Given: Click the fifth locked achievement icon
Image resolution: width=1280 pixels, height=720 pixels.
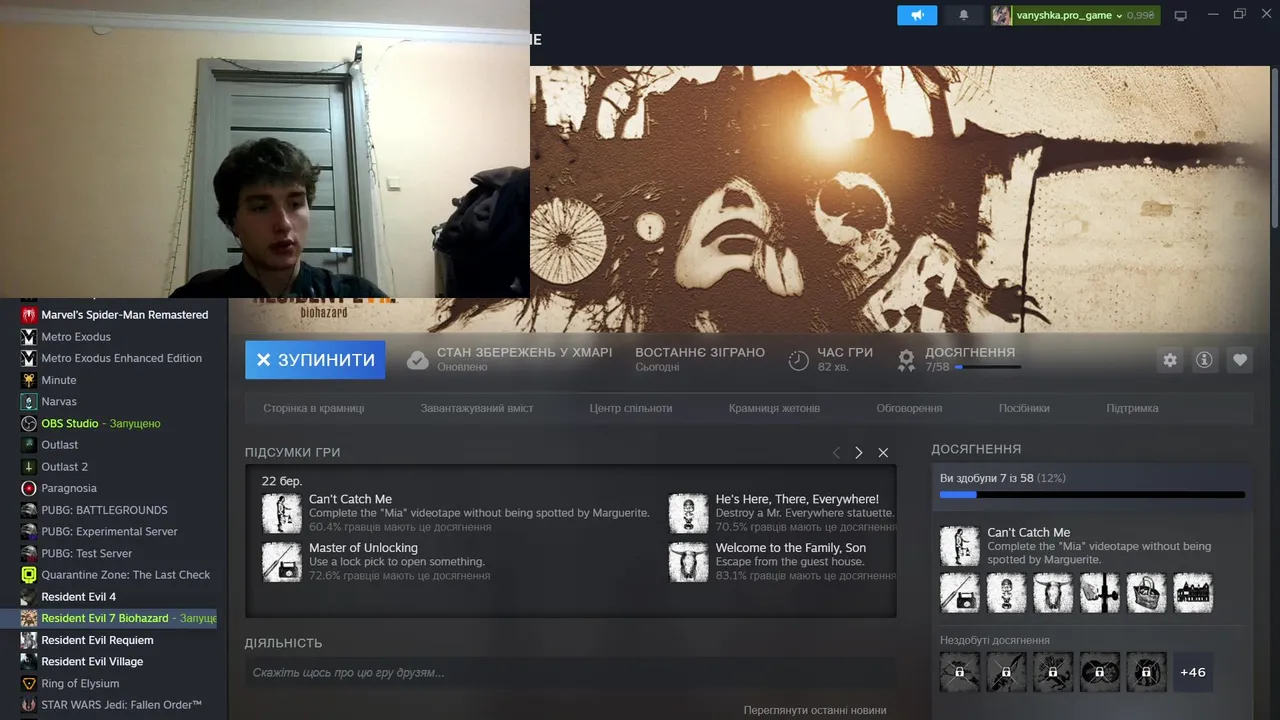Looking at the screenshot, I should (1146, 672).
